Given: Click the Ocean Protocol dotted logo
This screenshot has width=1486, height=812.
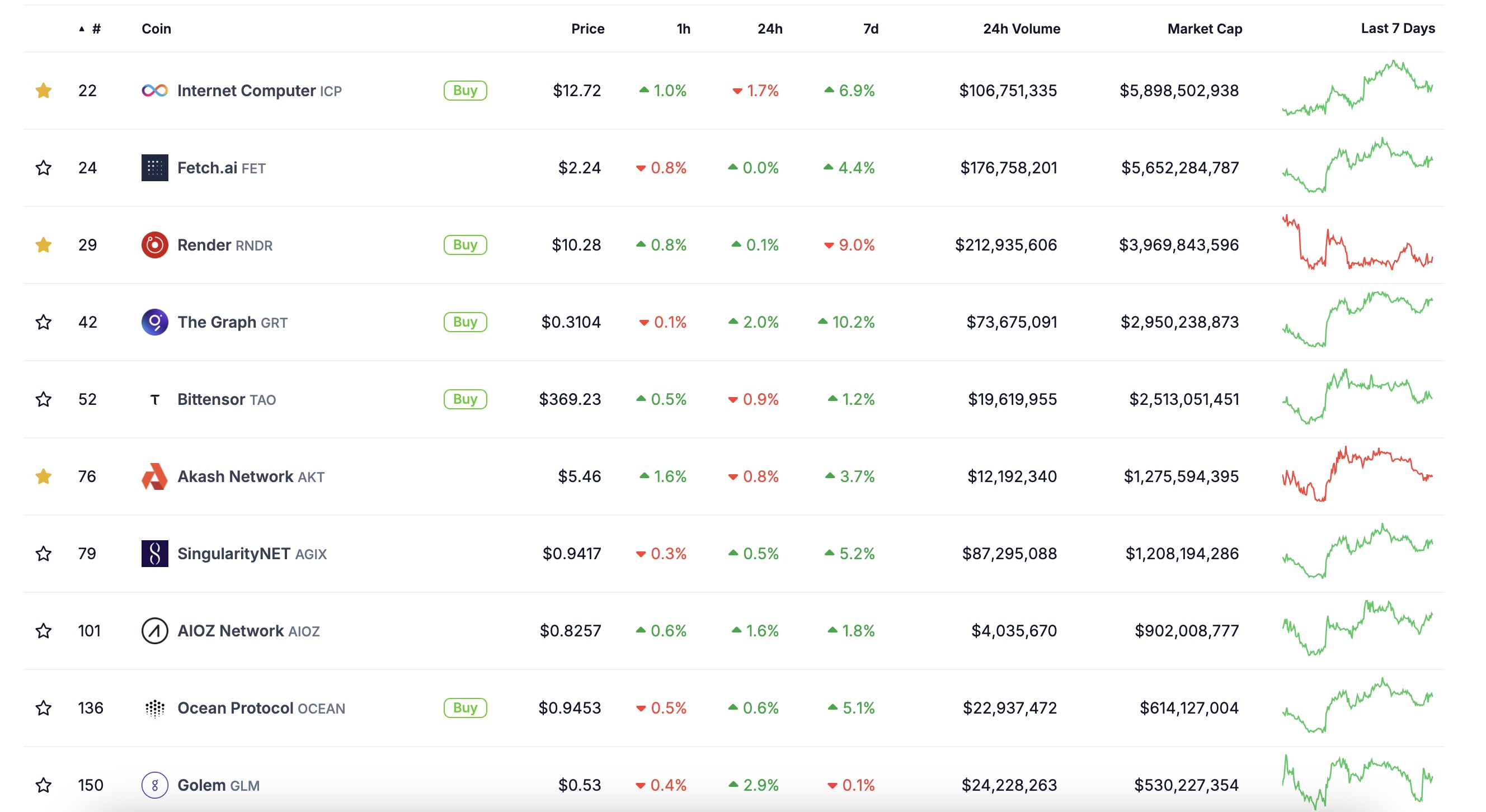Looking at the screenshot, I should point(154,707).
